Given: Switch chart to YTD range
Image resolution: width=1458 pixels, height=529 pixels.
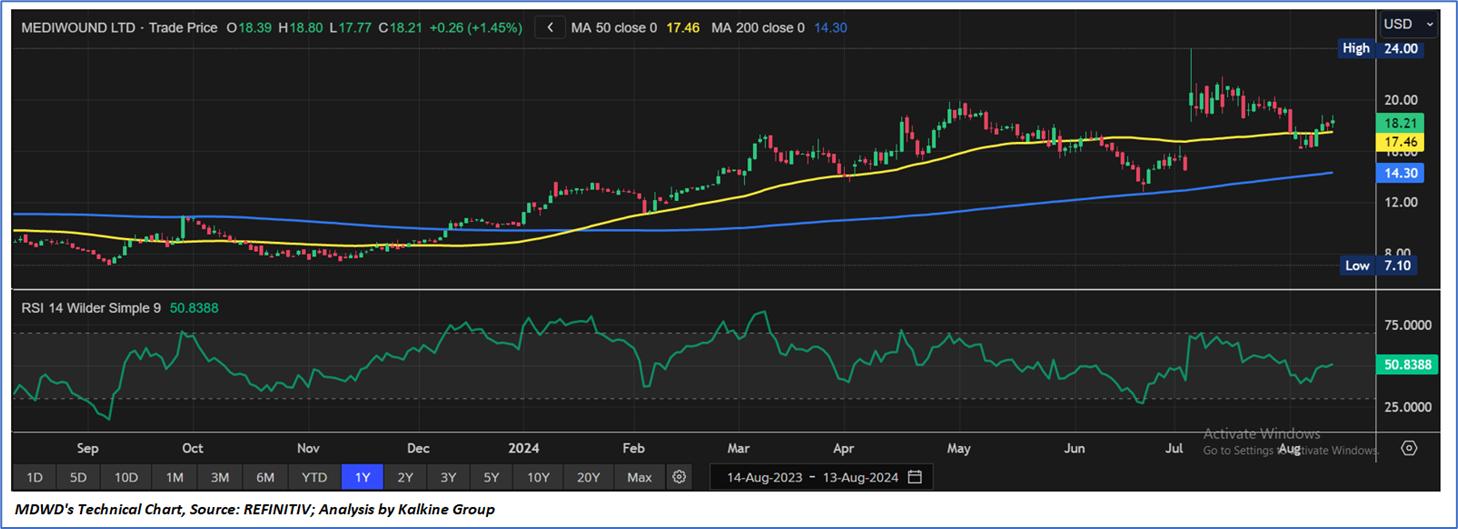Looking at the screenshot, I should pos(314,477).
